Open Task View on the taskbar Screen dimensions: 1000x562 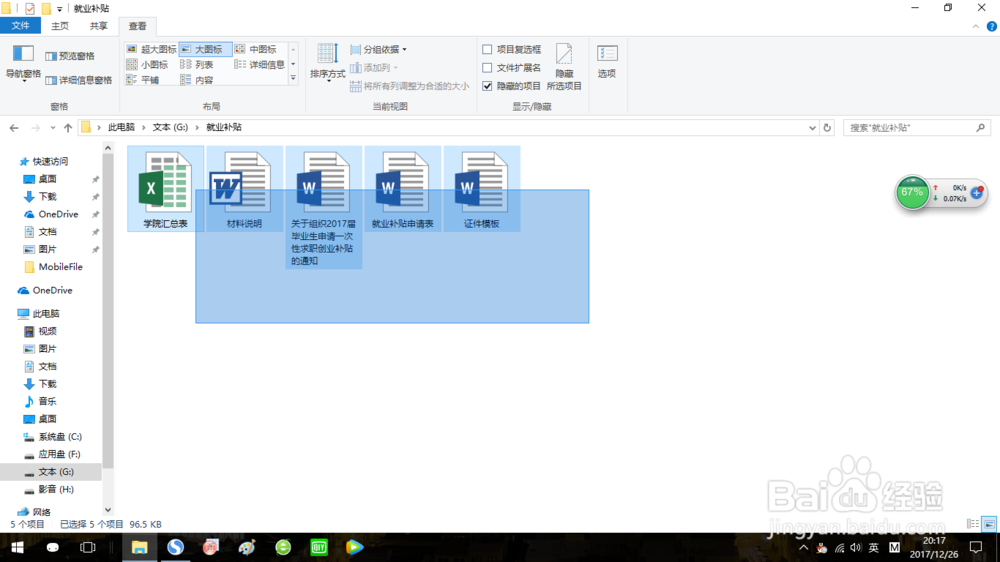[87, 547]
